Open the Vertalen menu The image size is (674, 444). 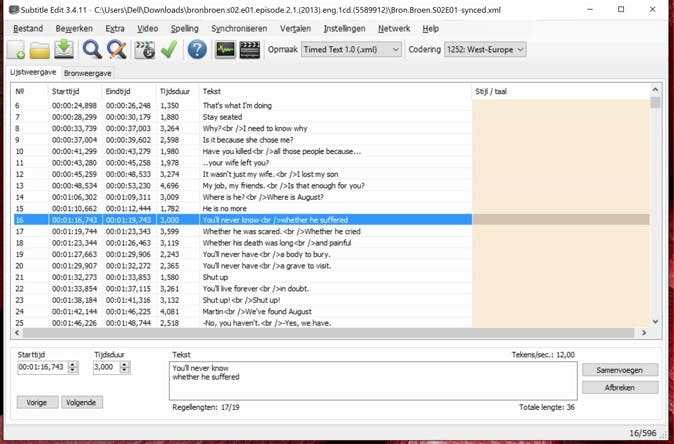[x=295, y=29]
